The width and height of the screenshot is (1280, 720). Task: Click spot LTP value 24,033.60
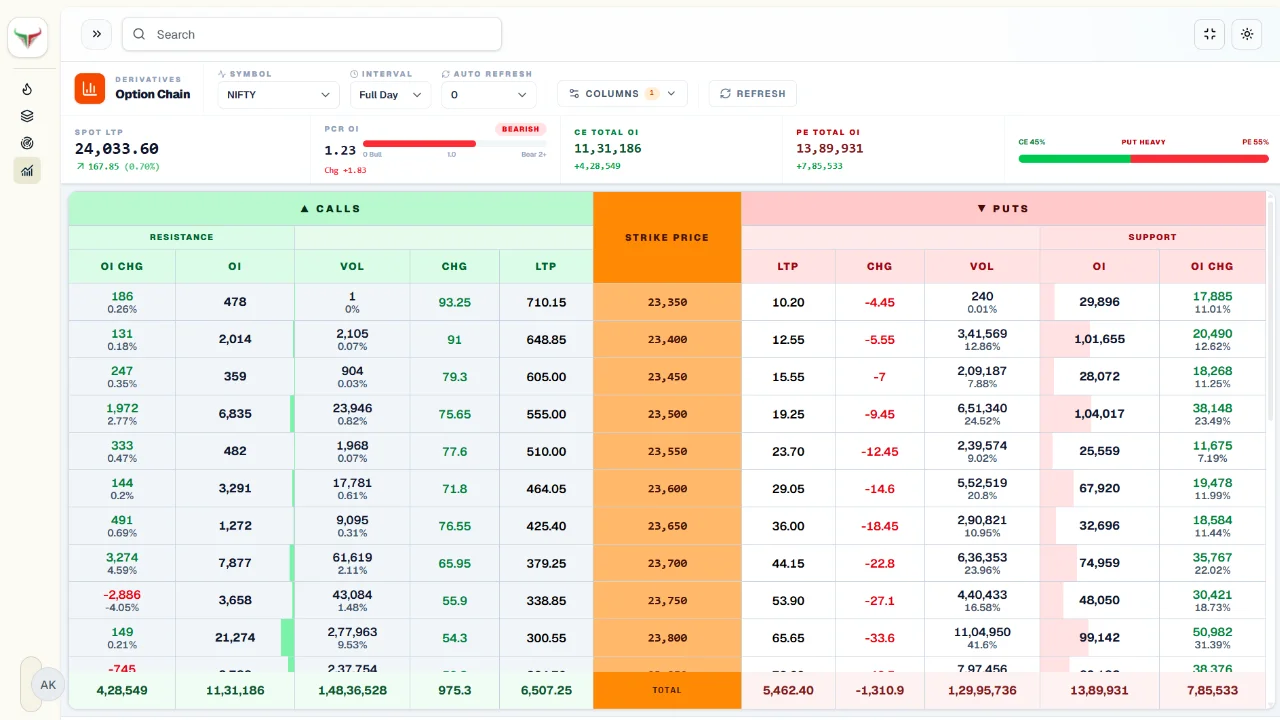117,149
